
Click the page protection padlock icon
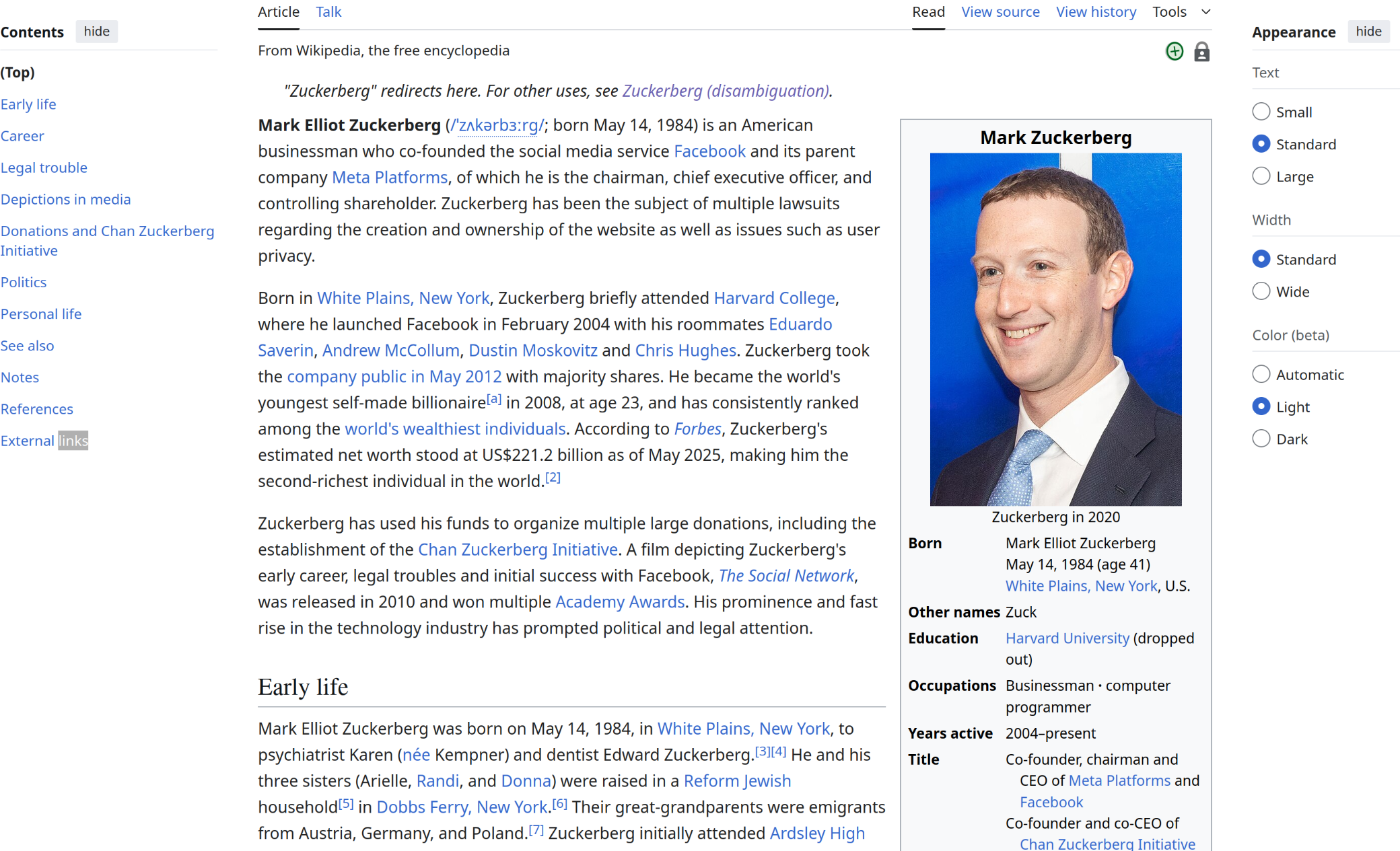coord(1201,51)
